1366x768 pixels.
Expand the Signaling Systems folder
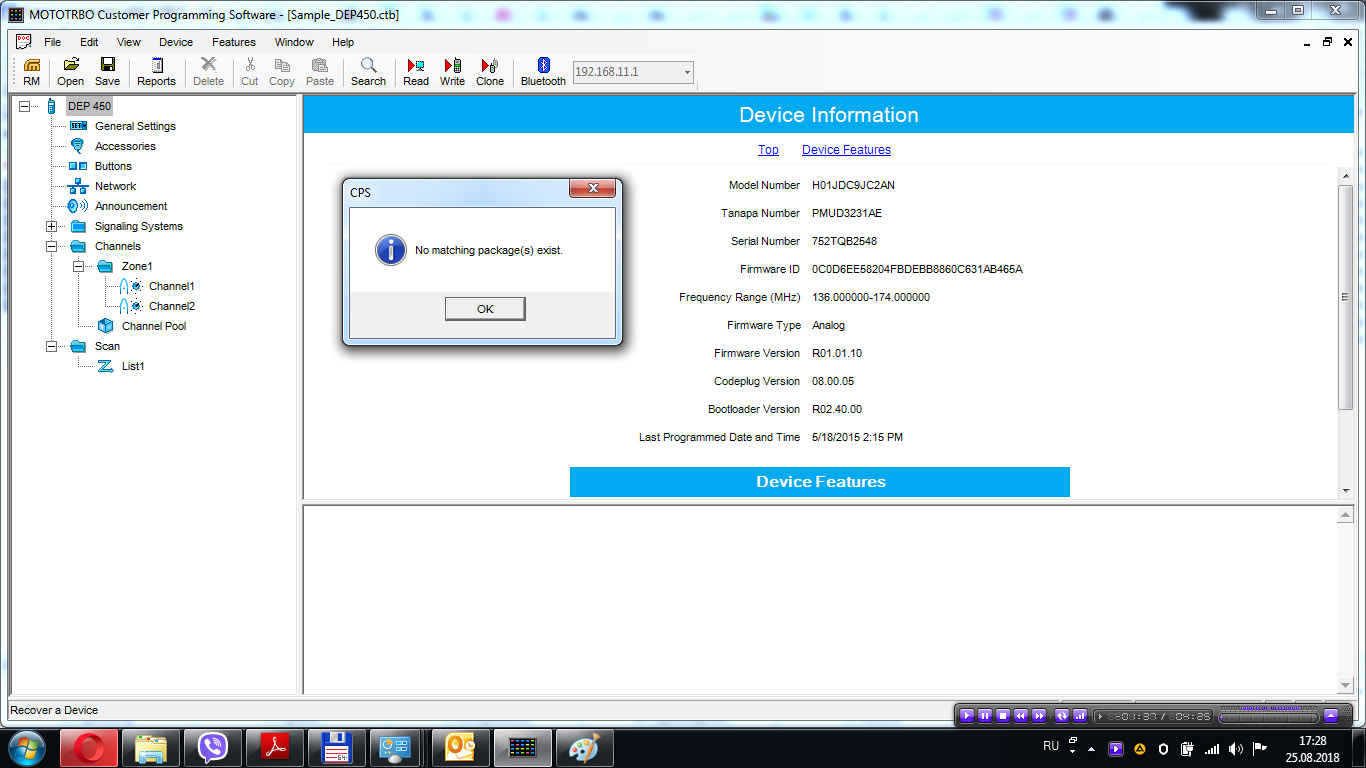point(51,226)
